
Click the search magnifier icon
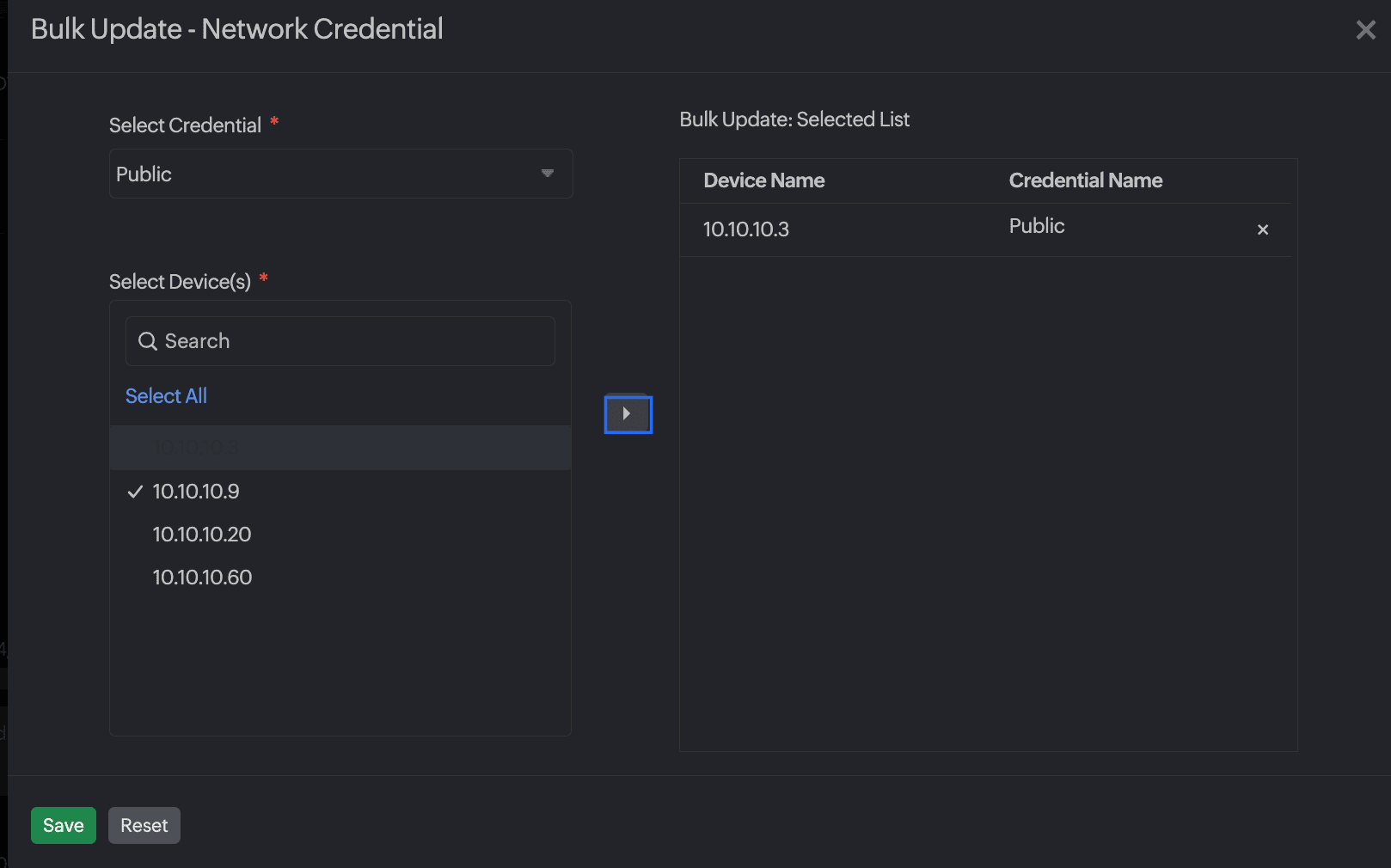147,341
